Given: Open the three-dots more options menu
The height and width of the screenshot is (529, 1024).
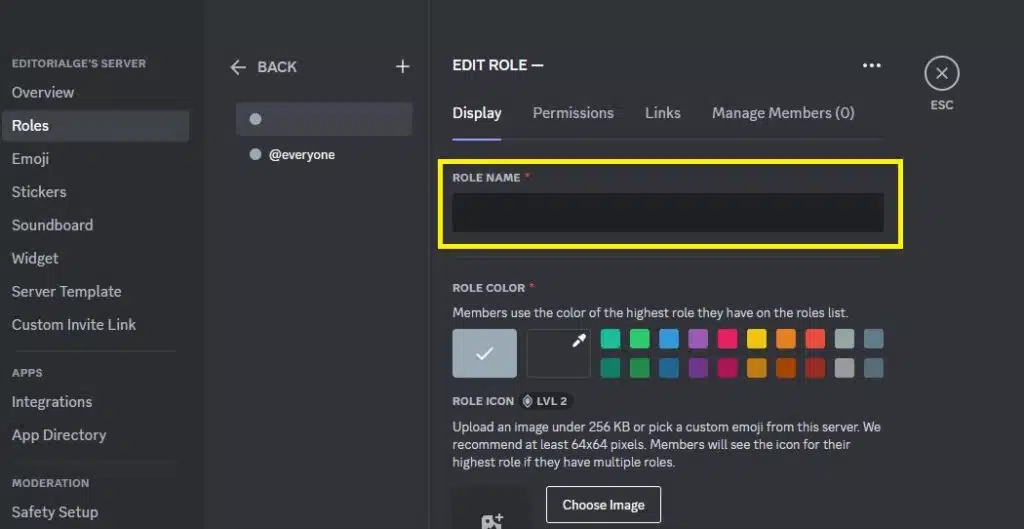Looking at the screenshot, I should pos(872,66).
